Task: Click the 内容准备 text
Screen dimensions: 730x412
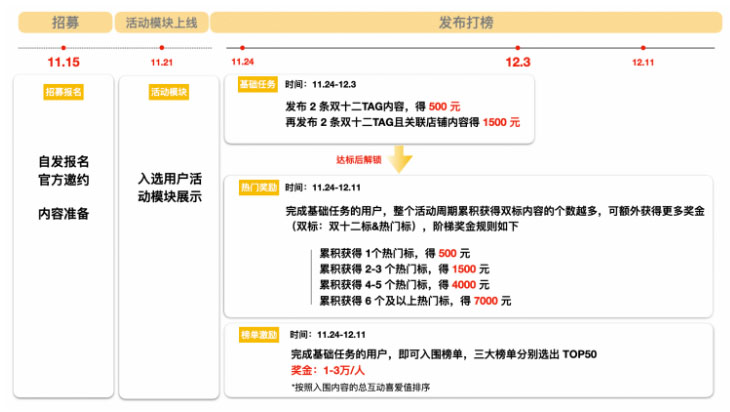Action: 64,214
